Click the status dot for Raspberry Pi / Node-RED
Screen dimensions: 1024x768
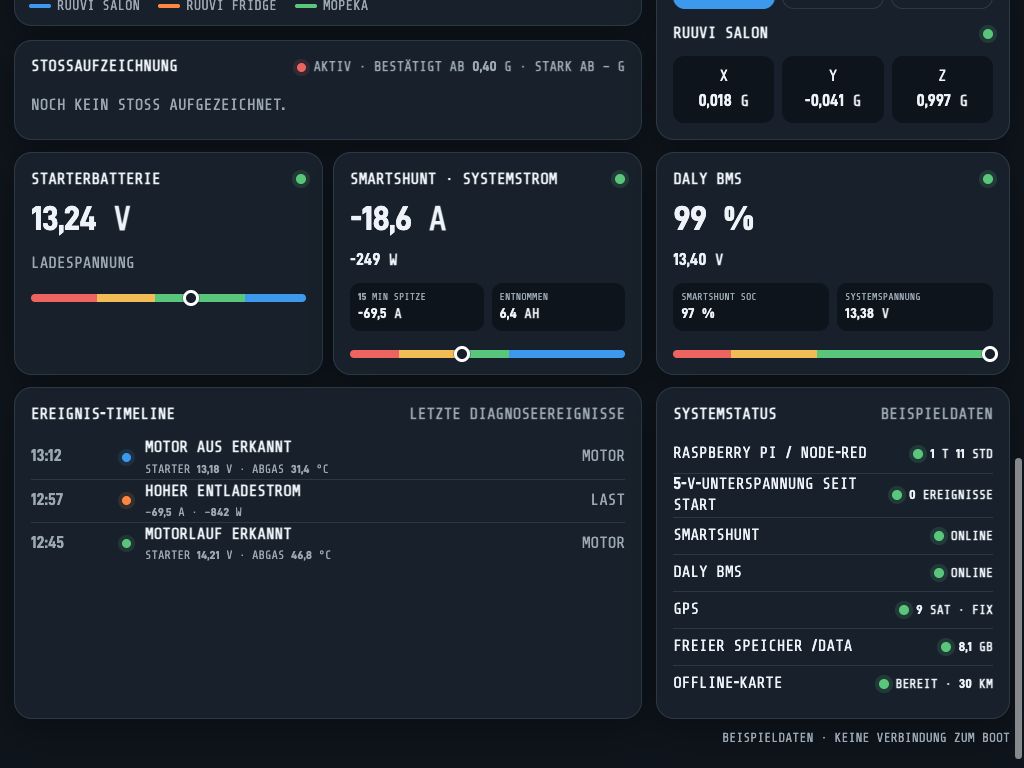pos(918,454)
